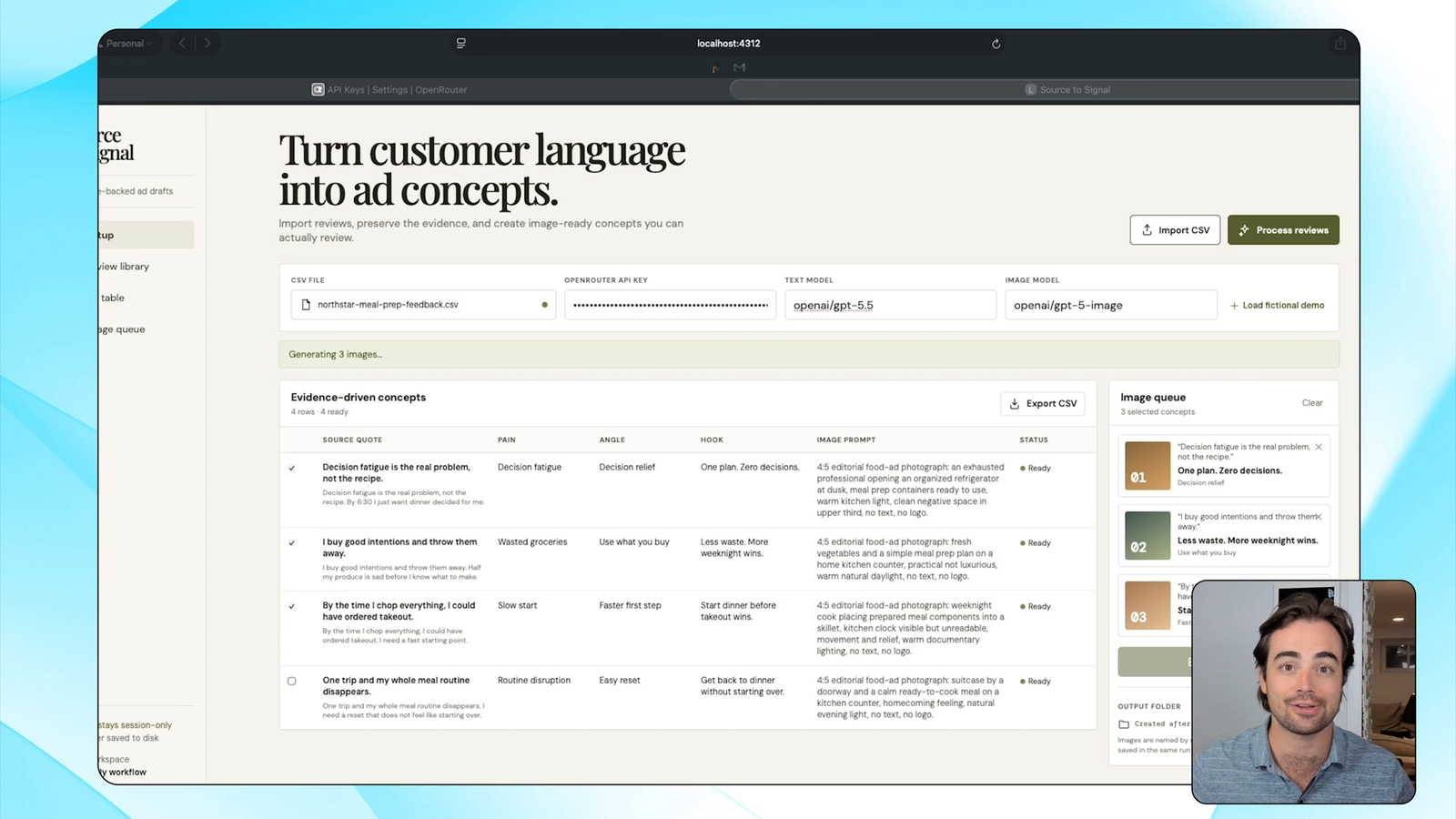
Task: Click the 01 brown gradient thumbnail
Action: [x=1148, y=465]
